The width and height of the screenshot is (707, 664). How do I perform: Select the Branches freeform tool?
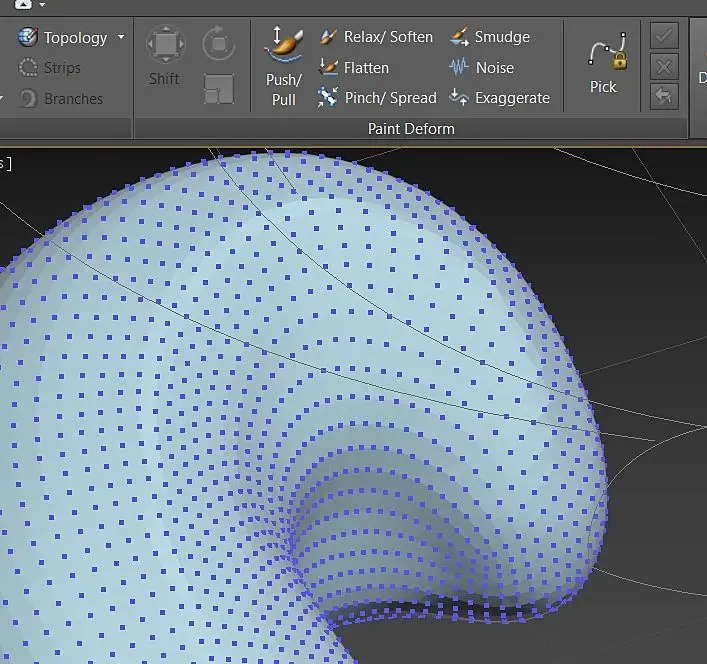[61, 99]
